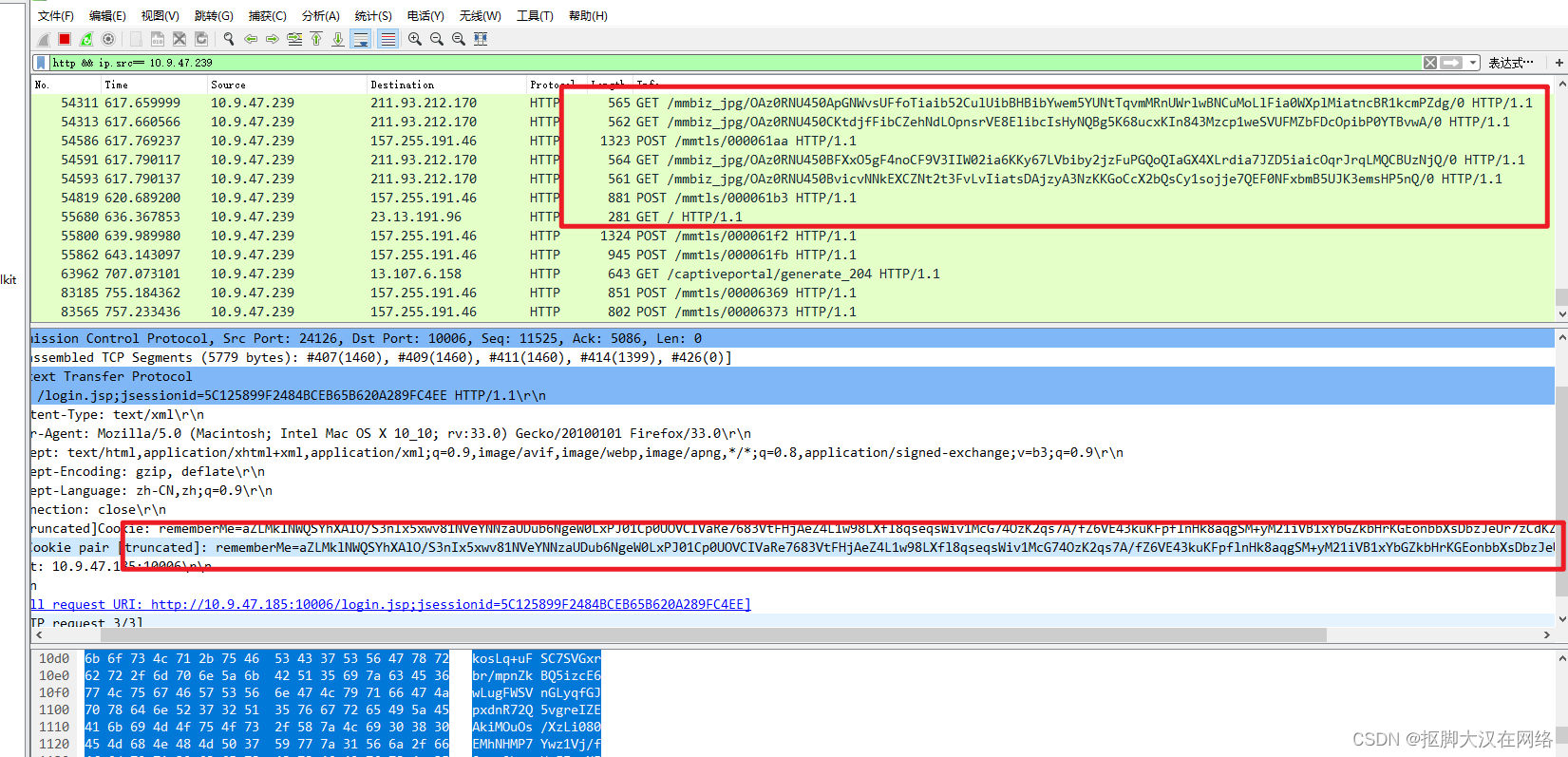Screen dimensions: 1568x757
Task: Select the User-Agent header line
Action: click(x=793, y=433)
